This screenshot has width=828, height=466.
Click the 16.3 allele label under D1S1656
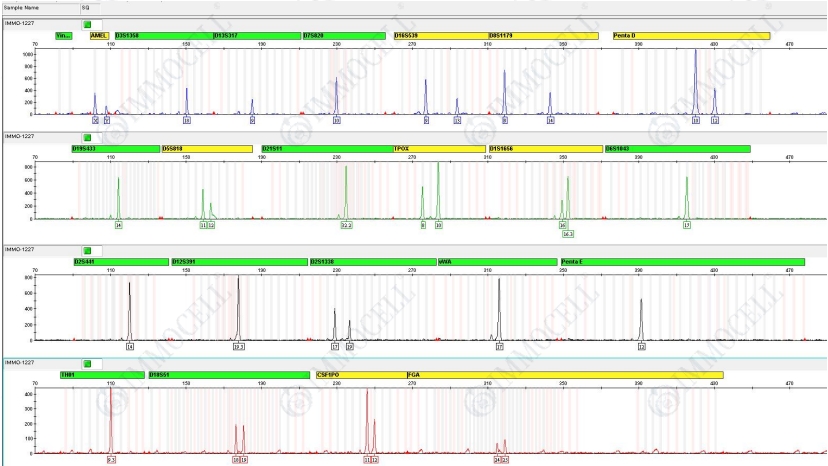pyautogui.click(x=568, y=234)
